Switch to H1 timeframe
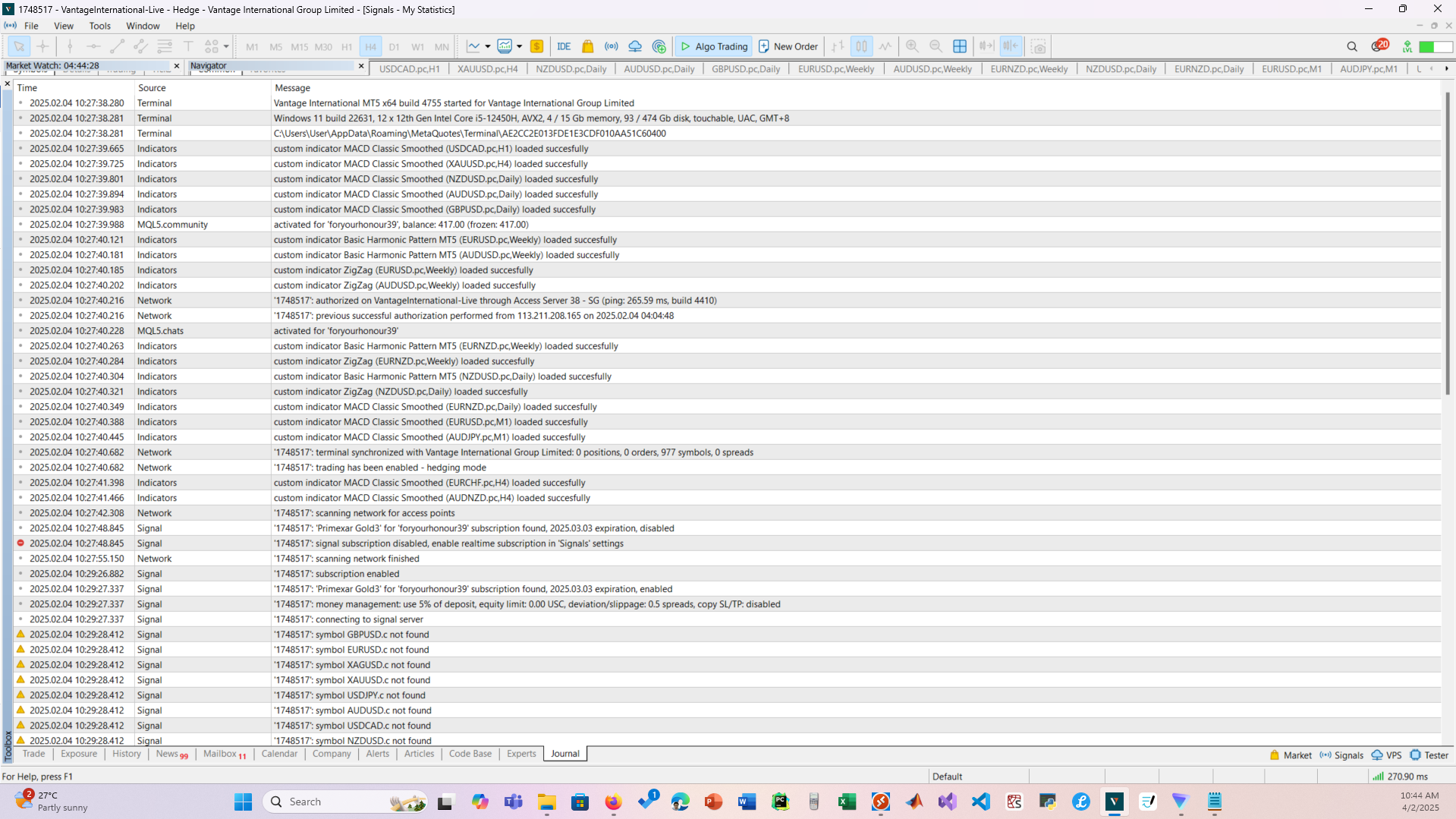This screenshot has width=1456, height=819. (x=347, y=46)
